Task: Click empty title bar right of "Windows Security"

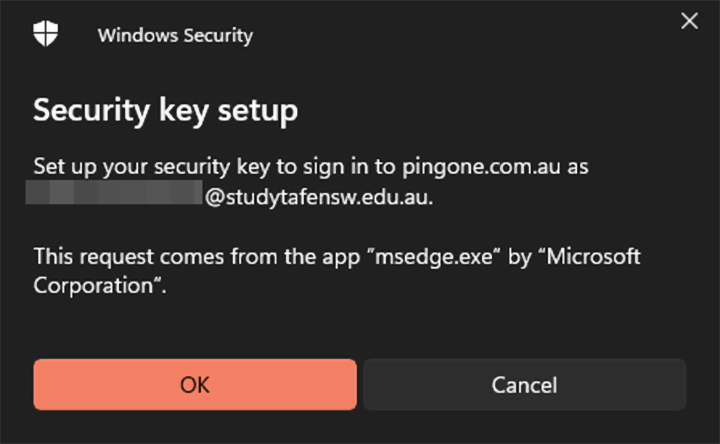Action: [450, 36]
